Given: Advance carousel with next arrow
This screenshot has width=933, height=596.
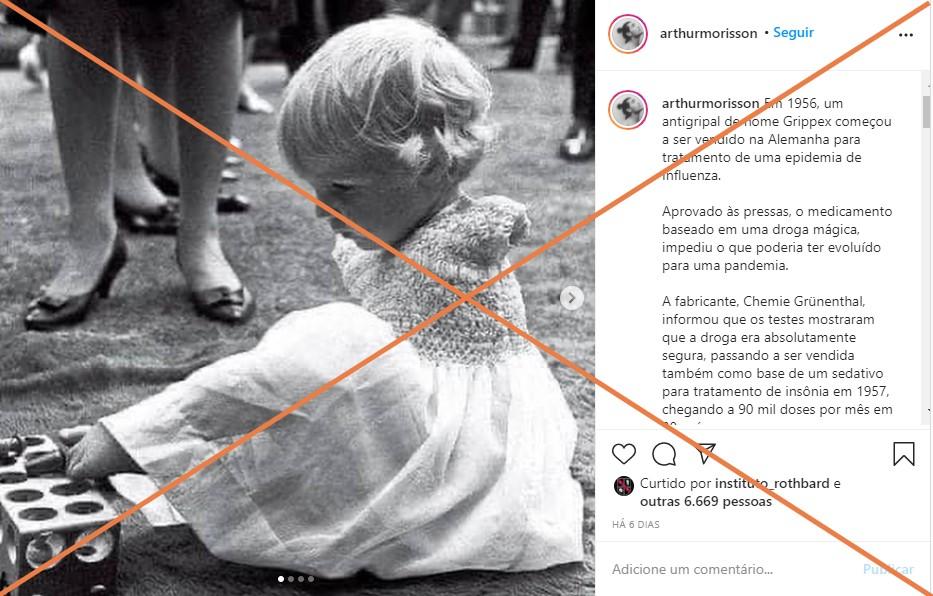Looking at the screenshot, I should point(572,298).
